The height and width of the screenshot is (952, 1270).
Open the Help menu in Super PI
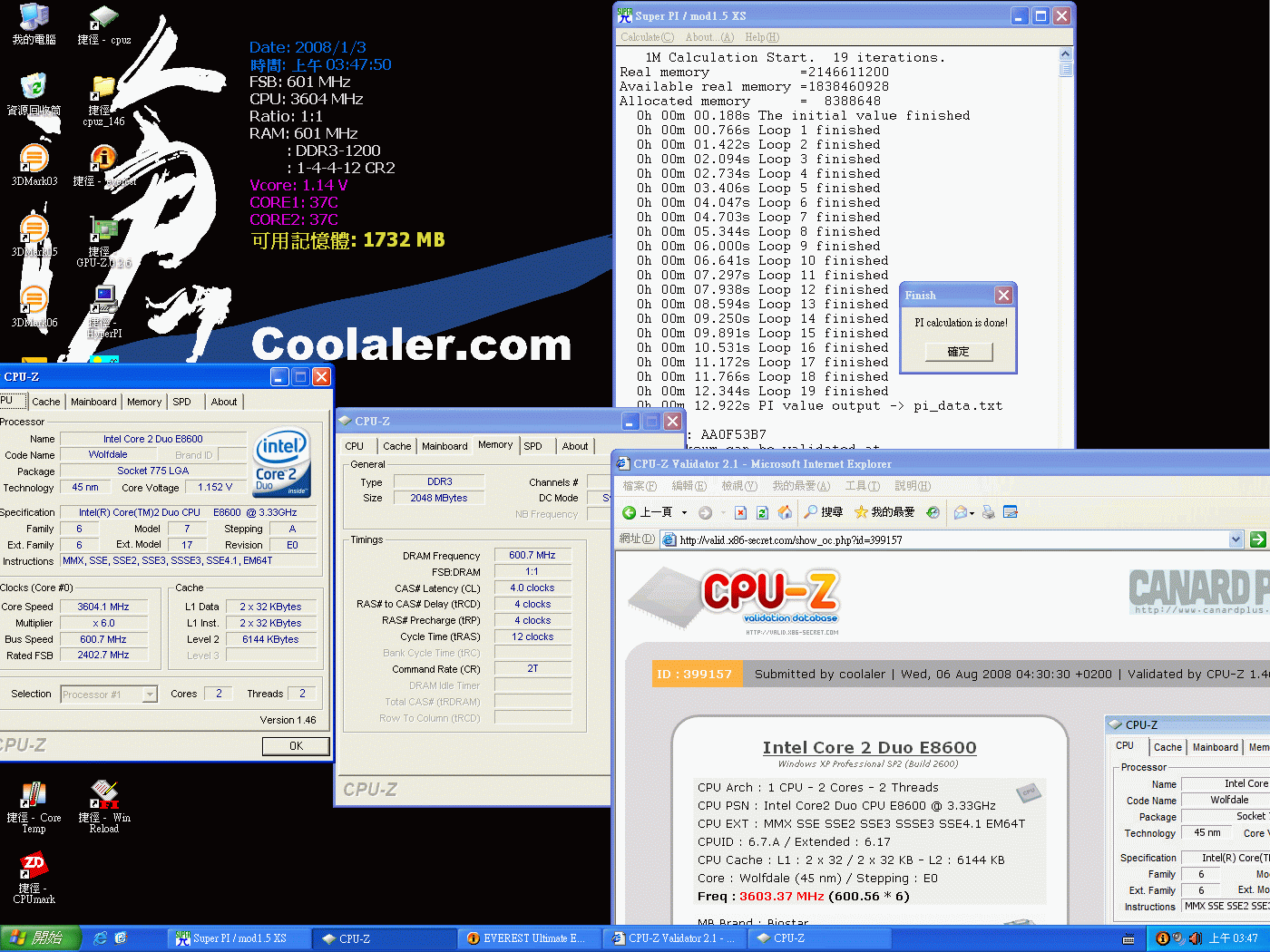click(762, 37)
